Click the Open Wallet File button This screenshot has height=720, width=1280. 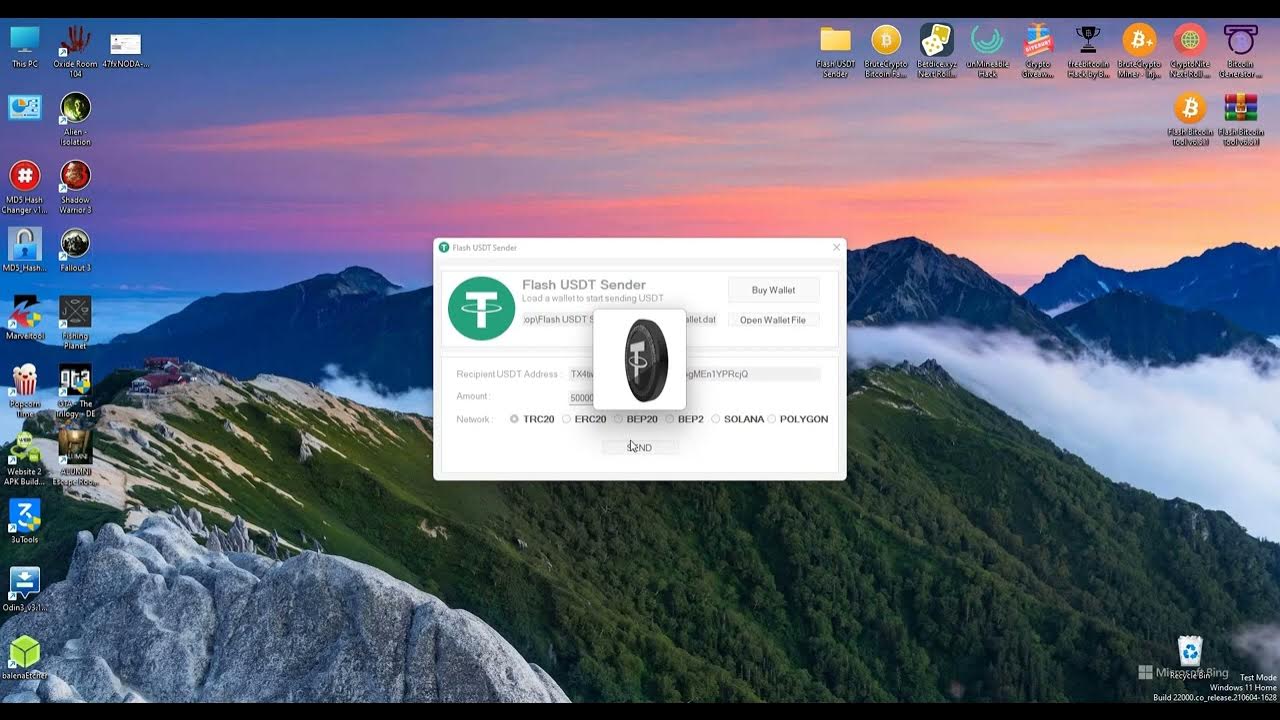[773, 320]
